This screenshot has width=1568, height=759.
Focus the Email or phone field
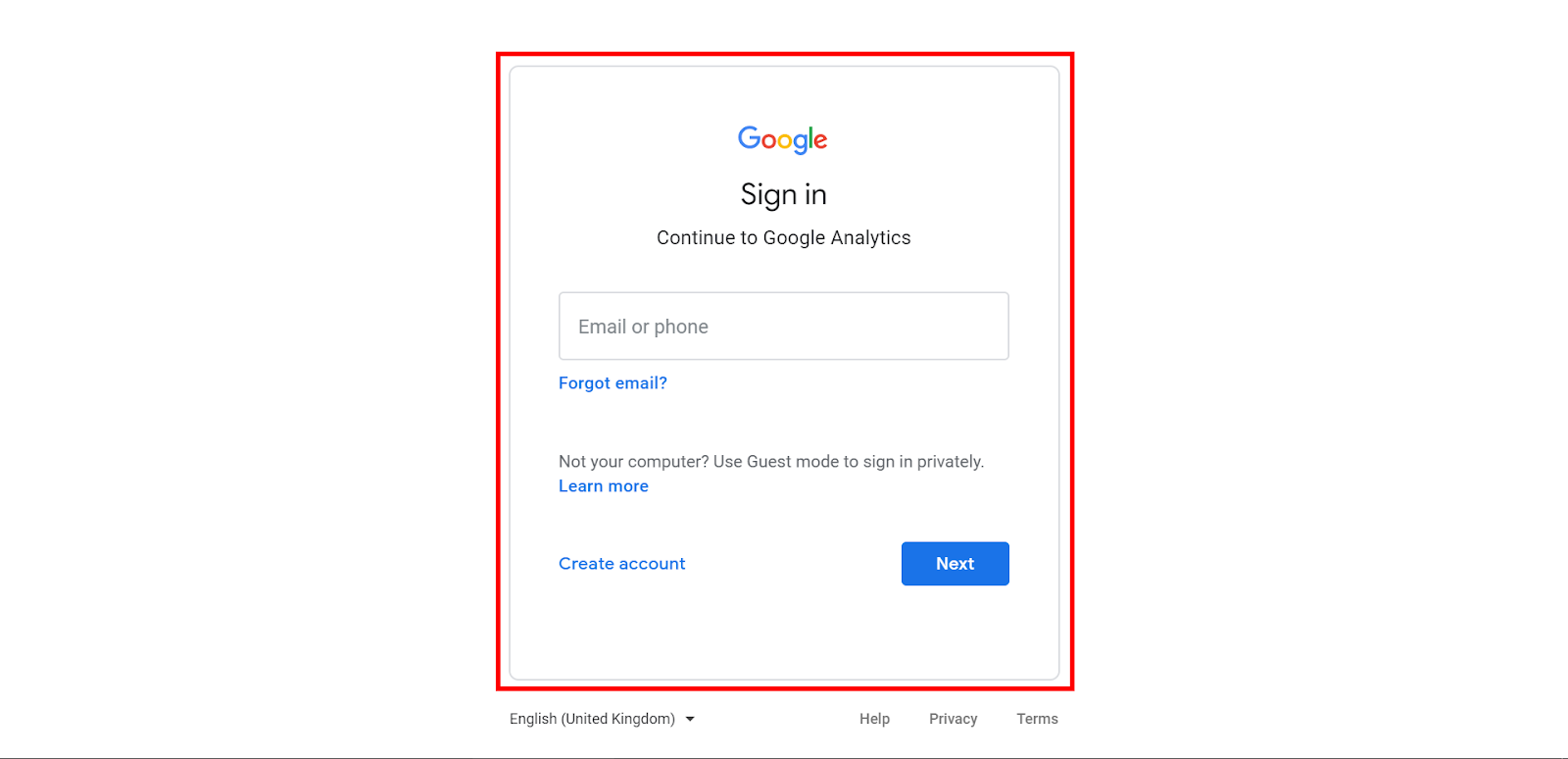(x=783, y=327)
